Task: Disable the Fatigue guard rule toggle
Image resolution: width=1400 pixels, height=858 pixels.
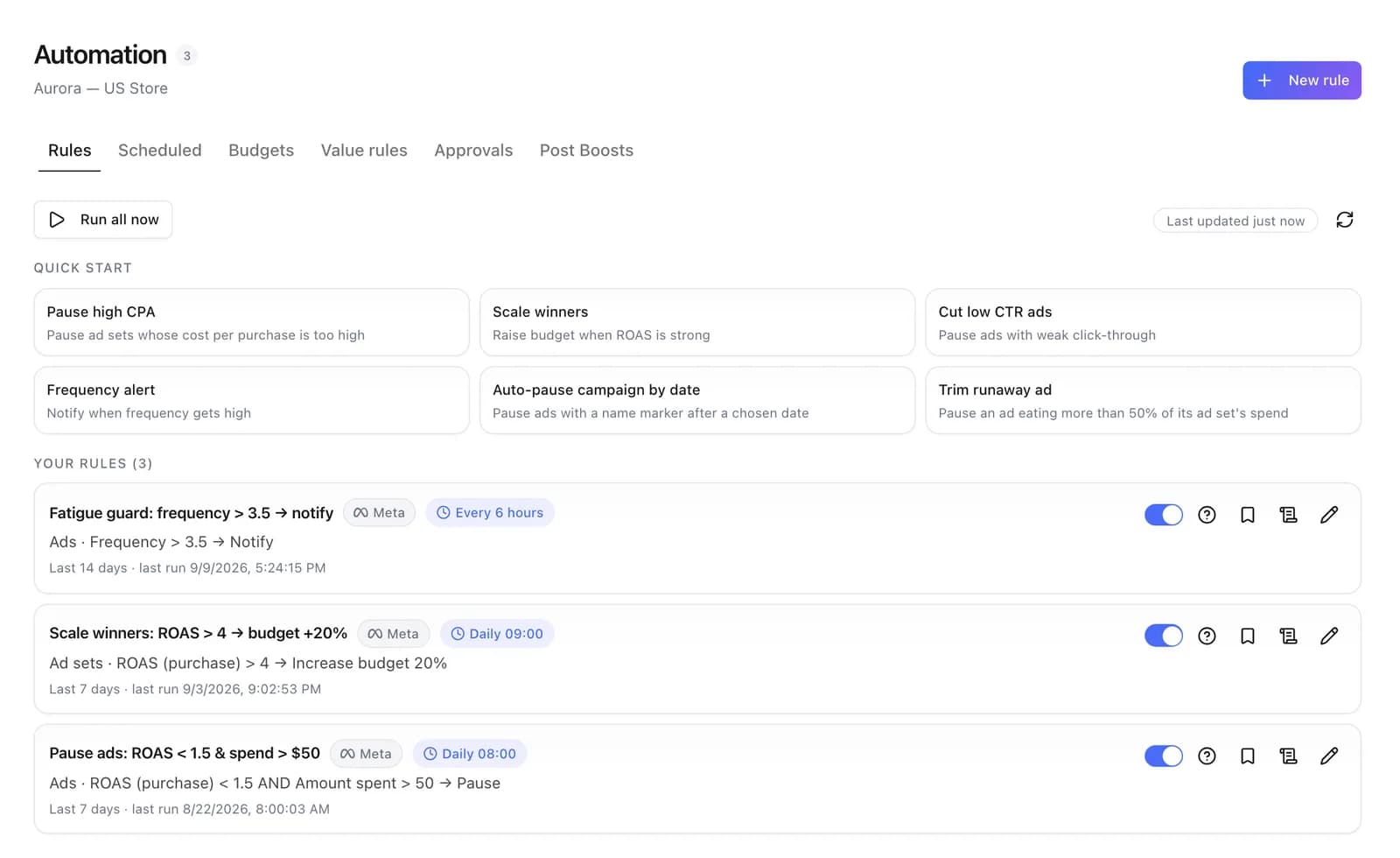Action: point(1163,515)
